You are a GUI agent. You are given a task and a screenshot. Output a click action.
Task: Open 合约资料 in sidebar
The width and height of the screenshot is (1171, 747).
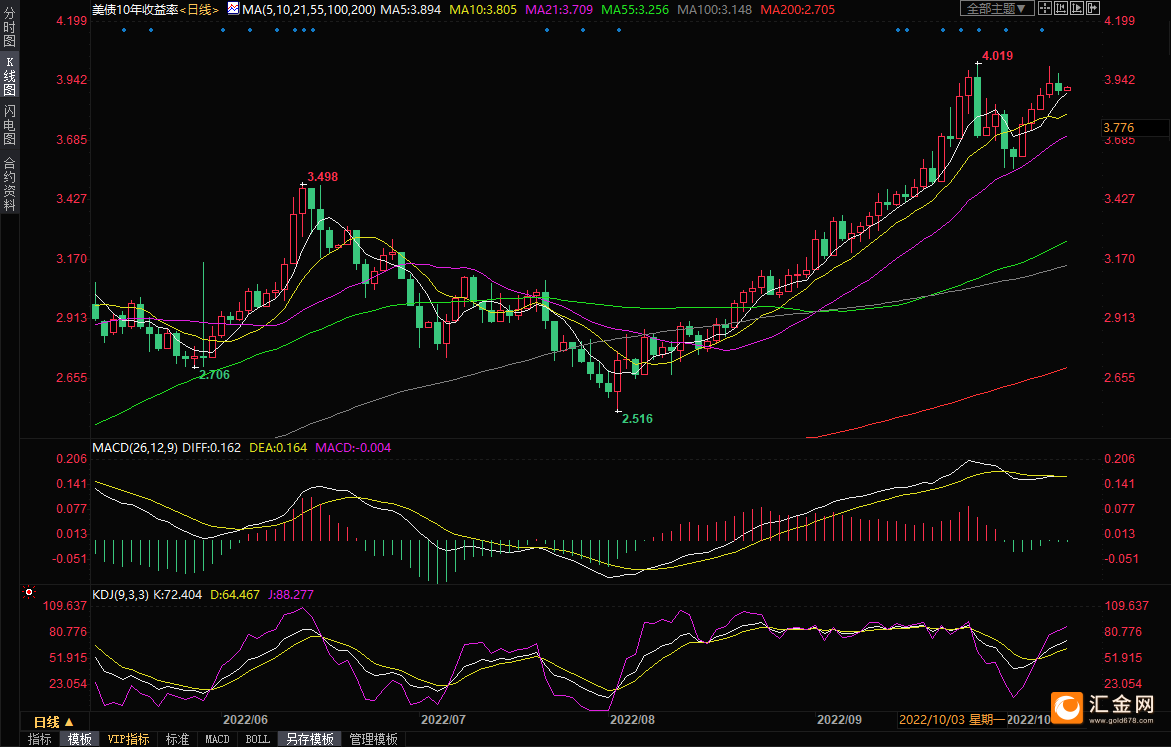click(10, 184)
